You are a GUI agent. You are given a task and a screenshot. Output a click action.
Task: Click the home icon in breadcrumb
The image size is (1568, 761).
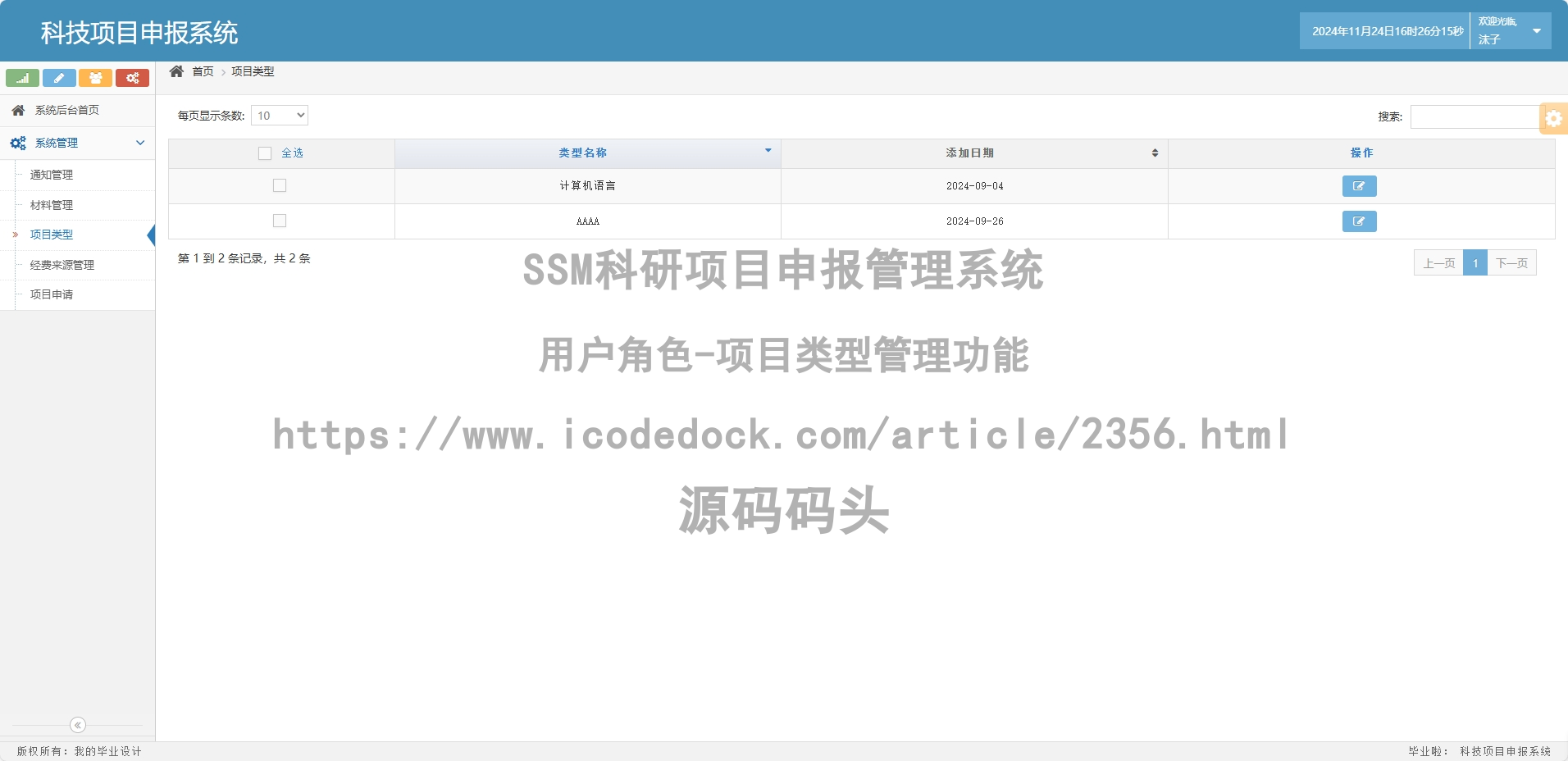(176, 71)
